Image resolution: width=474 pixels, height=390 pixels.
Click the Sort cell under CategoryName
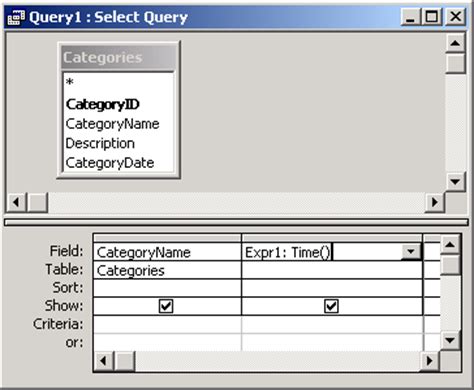[x=167, y=288]
